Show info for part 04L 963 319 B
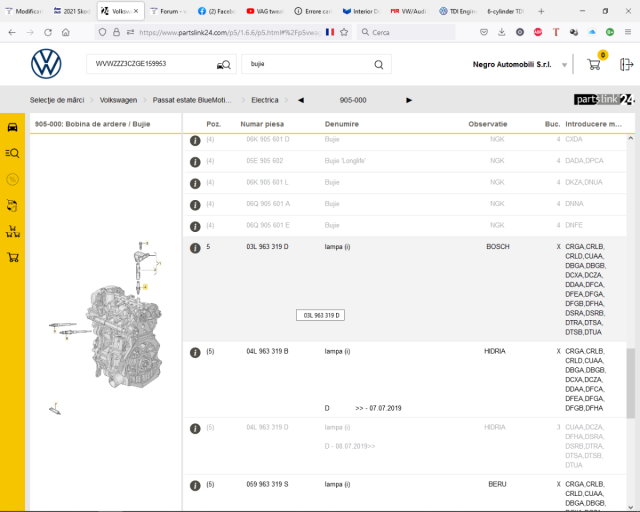 (x=195, y=352)
